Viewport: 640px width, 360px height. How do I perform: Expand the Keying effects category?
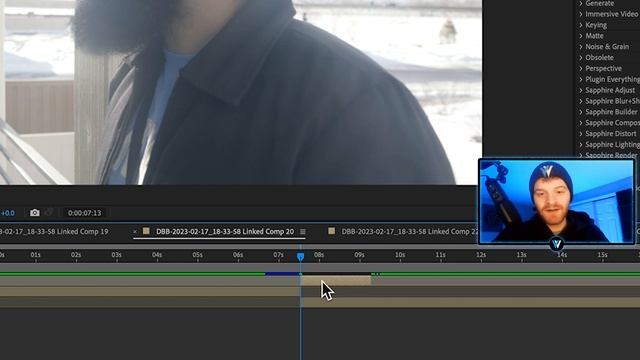(581, 25)
